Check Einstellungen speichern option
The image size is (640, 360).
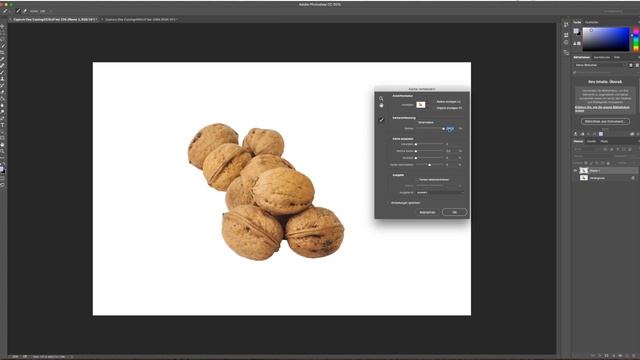tap(403, 203)
